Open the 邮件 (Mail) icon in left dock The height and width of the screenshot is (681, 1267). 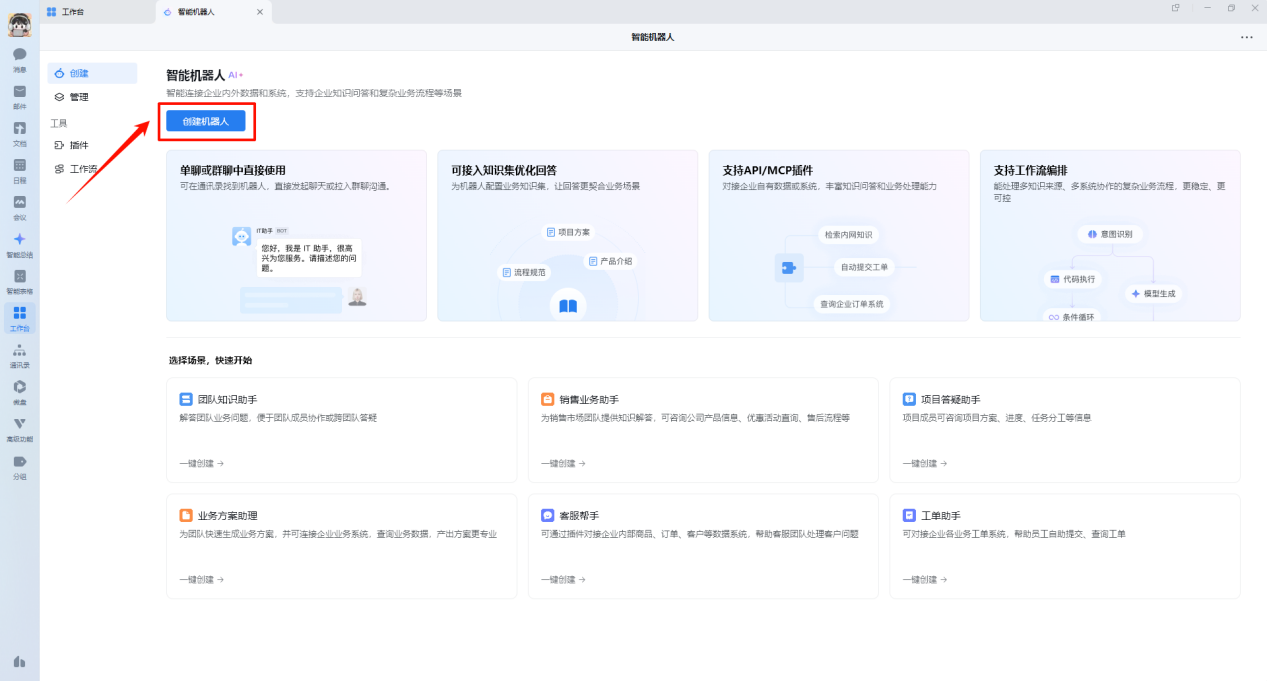click(19, 95)
